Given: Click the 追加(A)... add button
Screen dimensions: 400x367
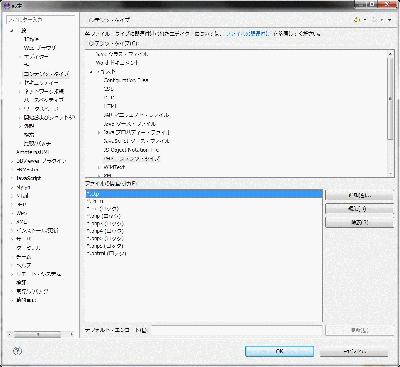Looking at the screenshot, I should 359,196.
